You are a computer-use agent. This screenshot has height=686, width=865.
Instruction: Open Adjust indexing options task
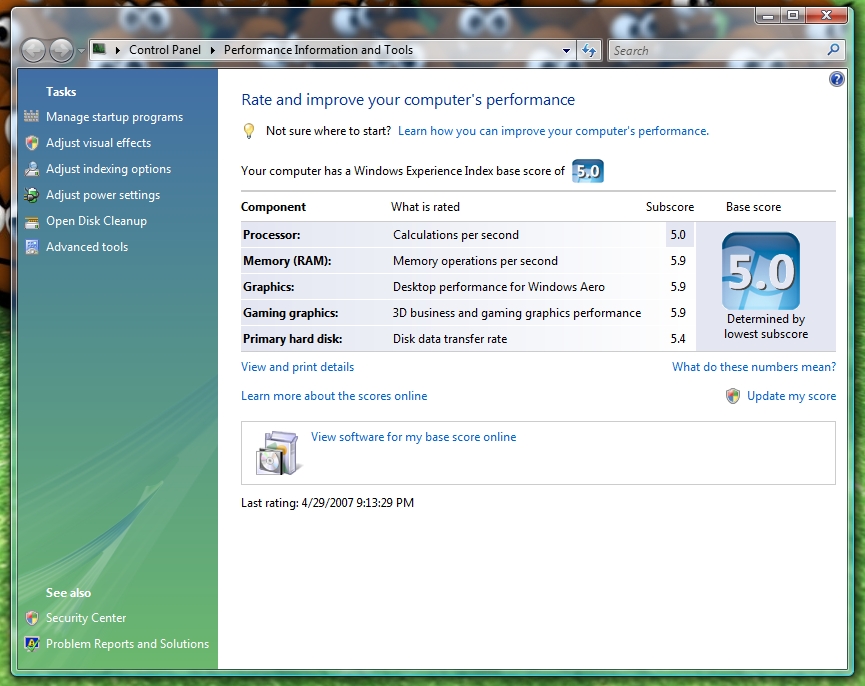[x=108, y=169]
